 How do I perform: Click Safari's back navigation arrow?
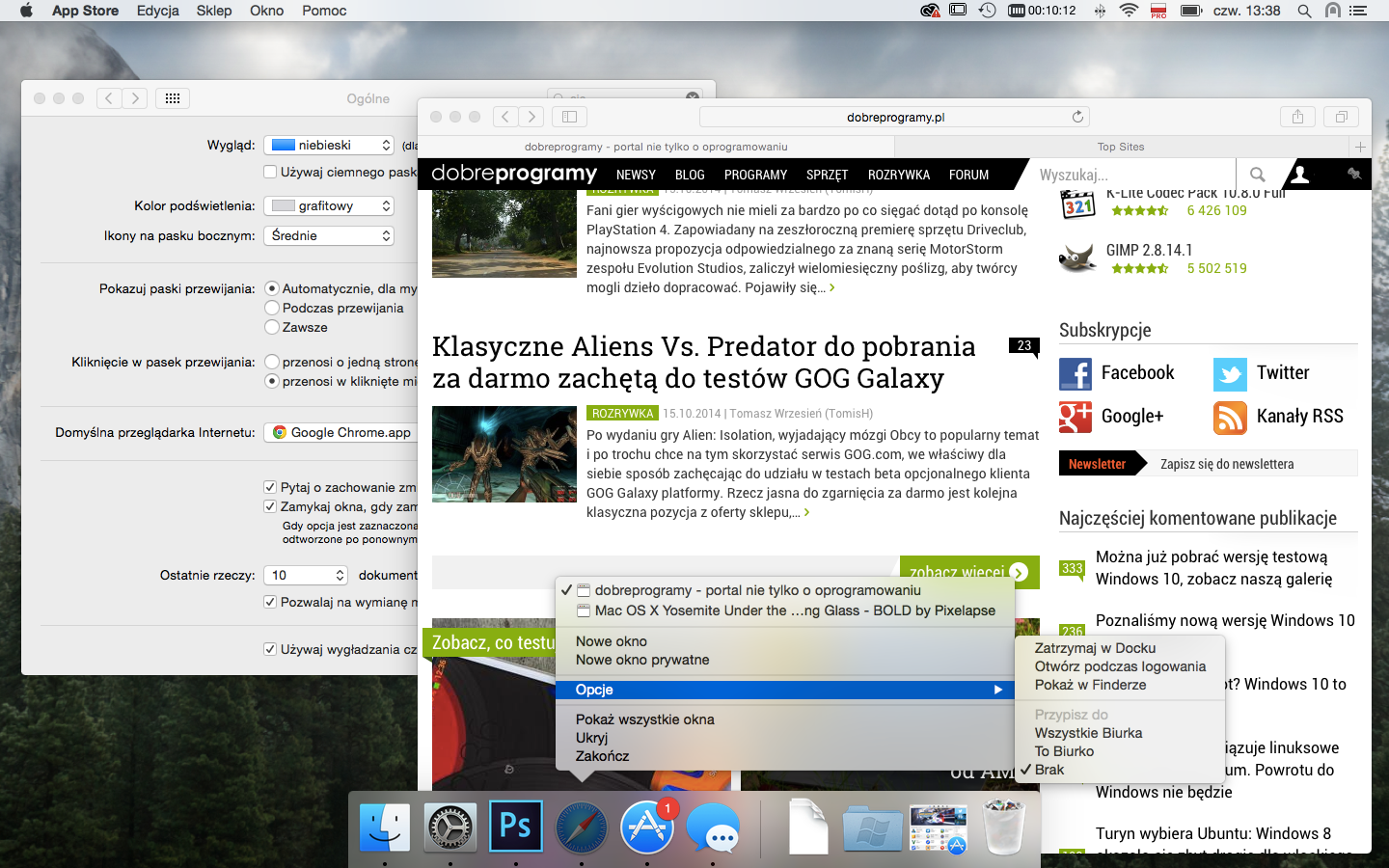[504, 117]
